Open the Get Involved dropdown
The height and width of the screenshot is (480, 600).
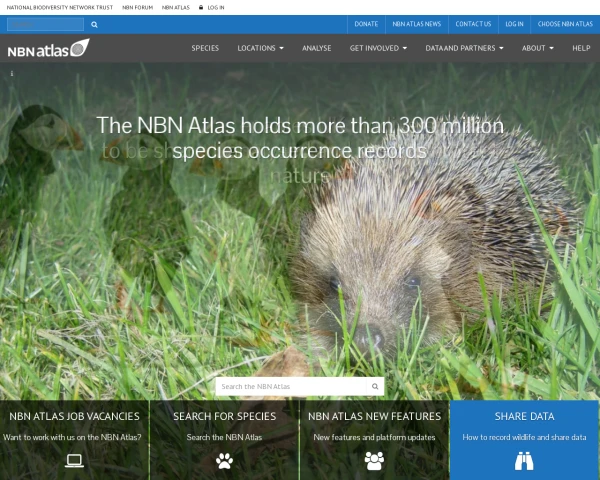pos(378,48)
